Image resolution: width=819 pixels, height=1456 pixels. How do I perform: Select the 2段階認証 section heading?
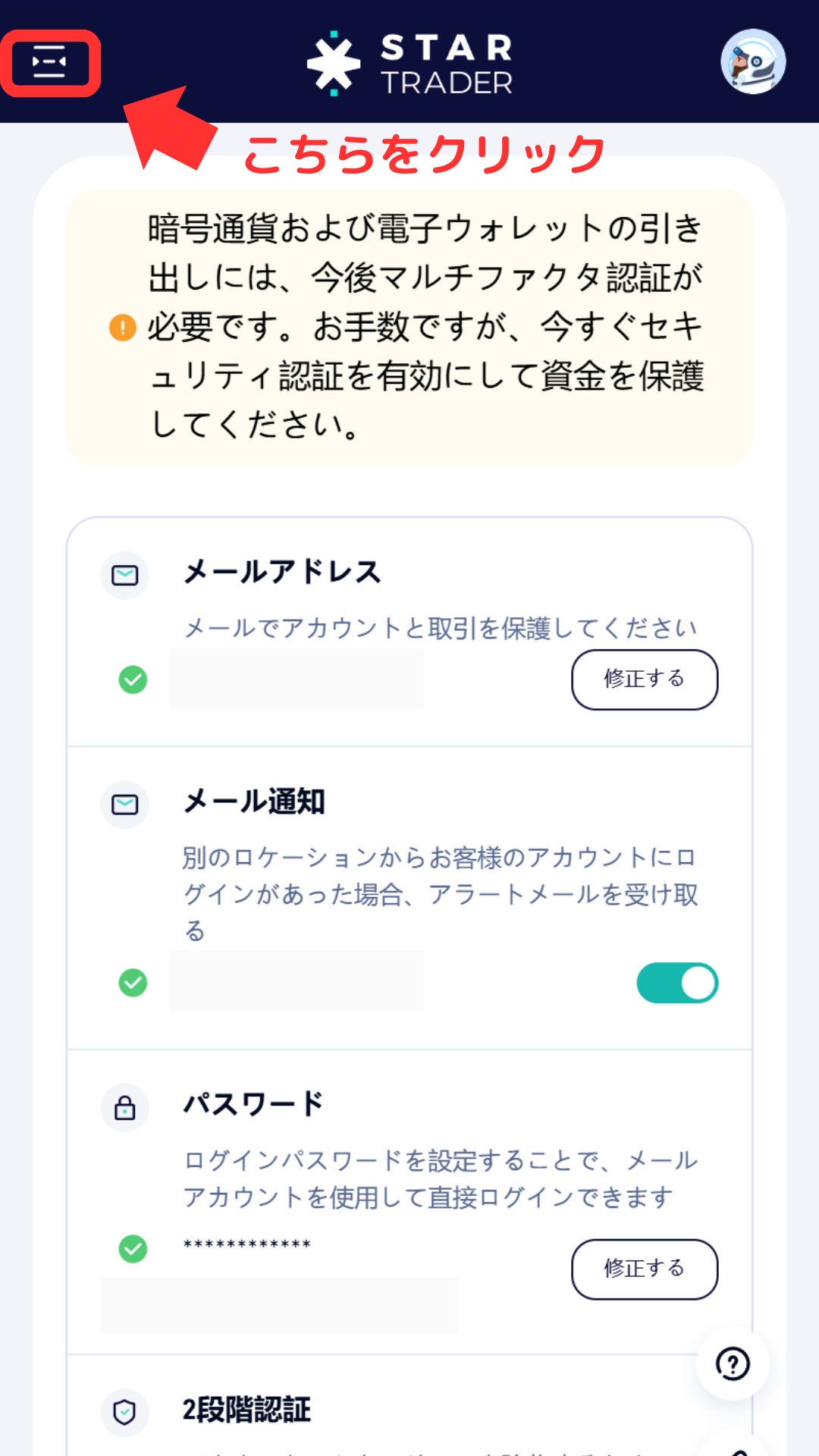click(x=247, y=1410)
